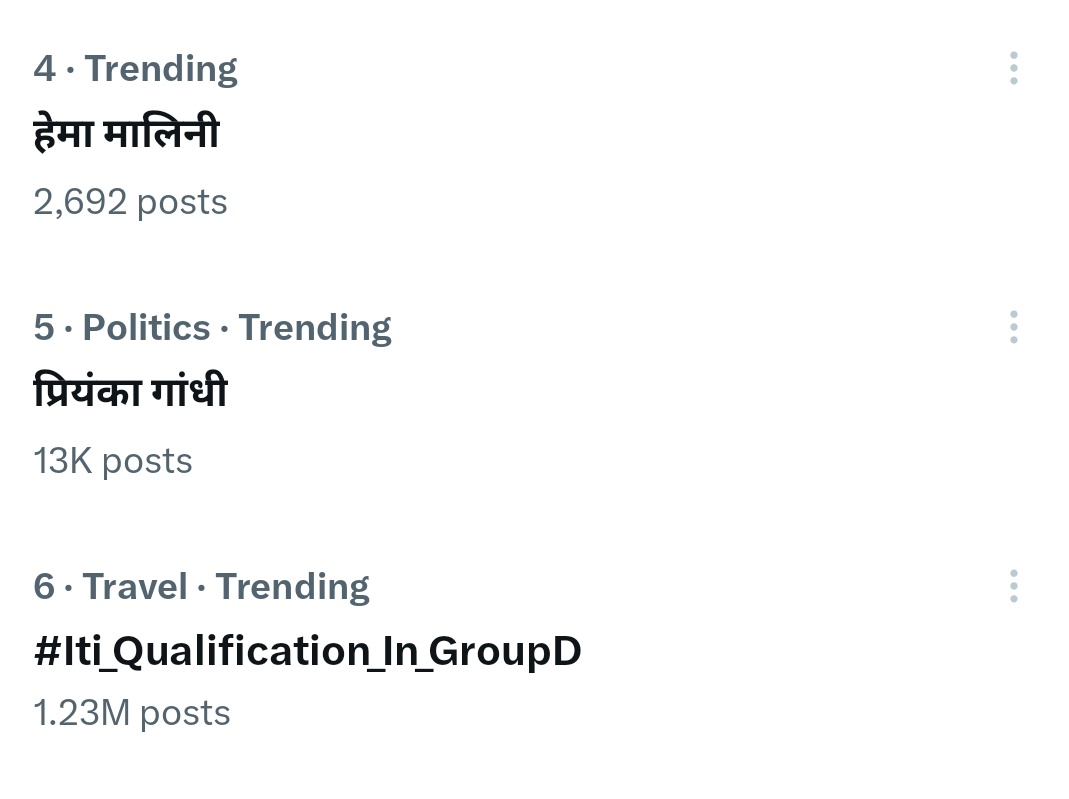
Task: Open the हेमा मालिनी trending topic
Action: pyautogui.click(x=126, y=132)
